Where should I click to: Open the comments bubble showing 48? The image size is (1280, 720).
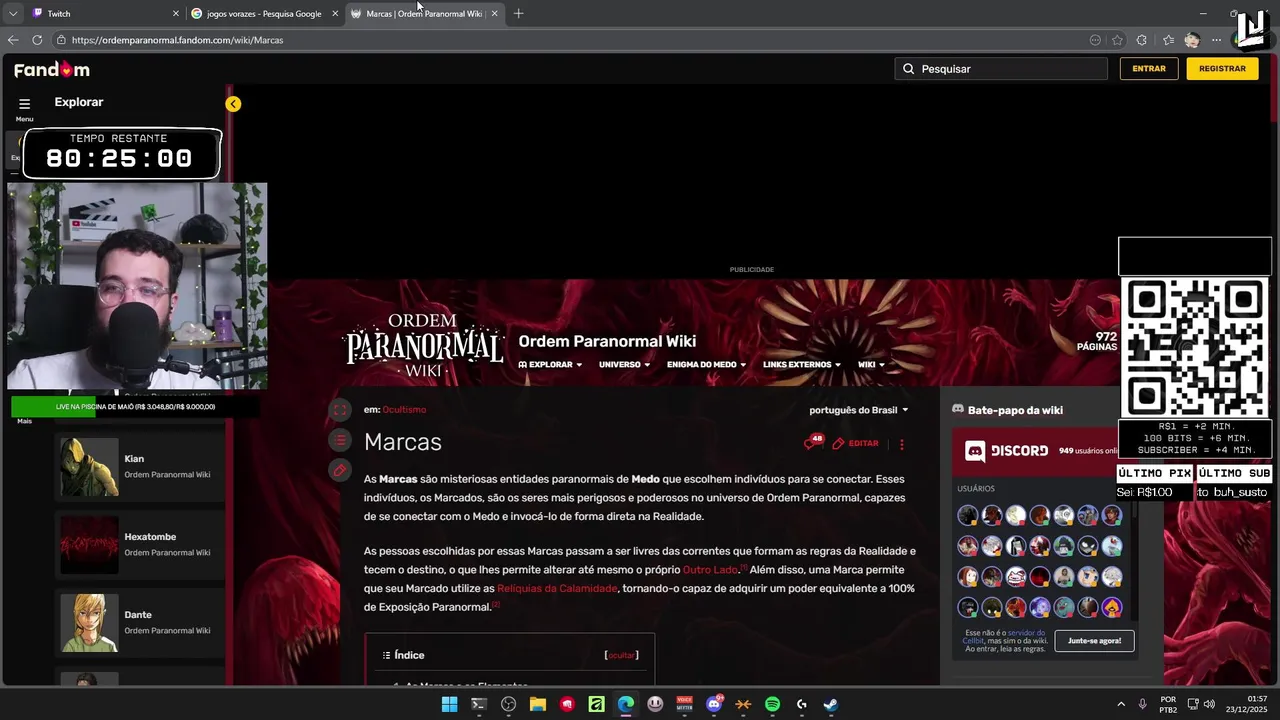pyautogui.click(x=813, y=442)
